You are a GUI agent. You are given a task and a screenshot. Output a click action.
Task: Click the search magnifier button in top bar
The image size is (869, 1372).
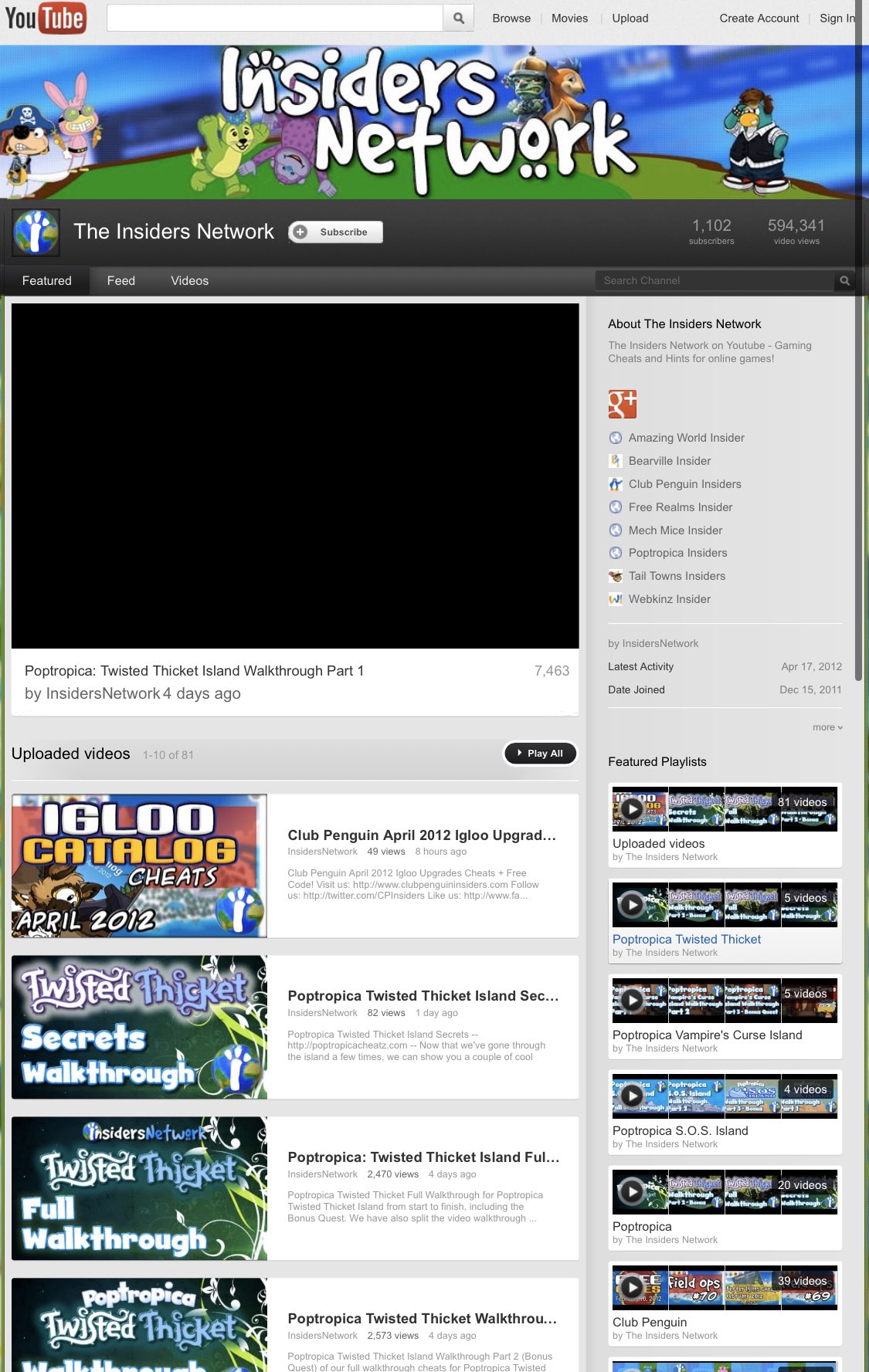[x=459, y=18]
